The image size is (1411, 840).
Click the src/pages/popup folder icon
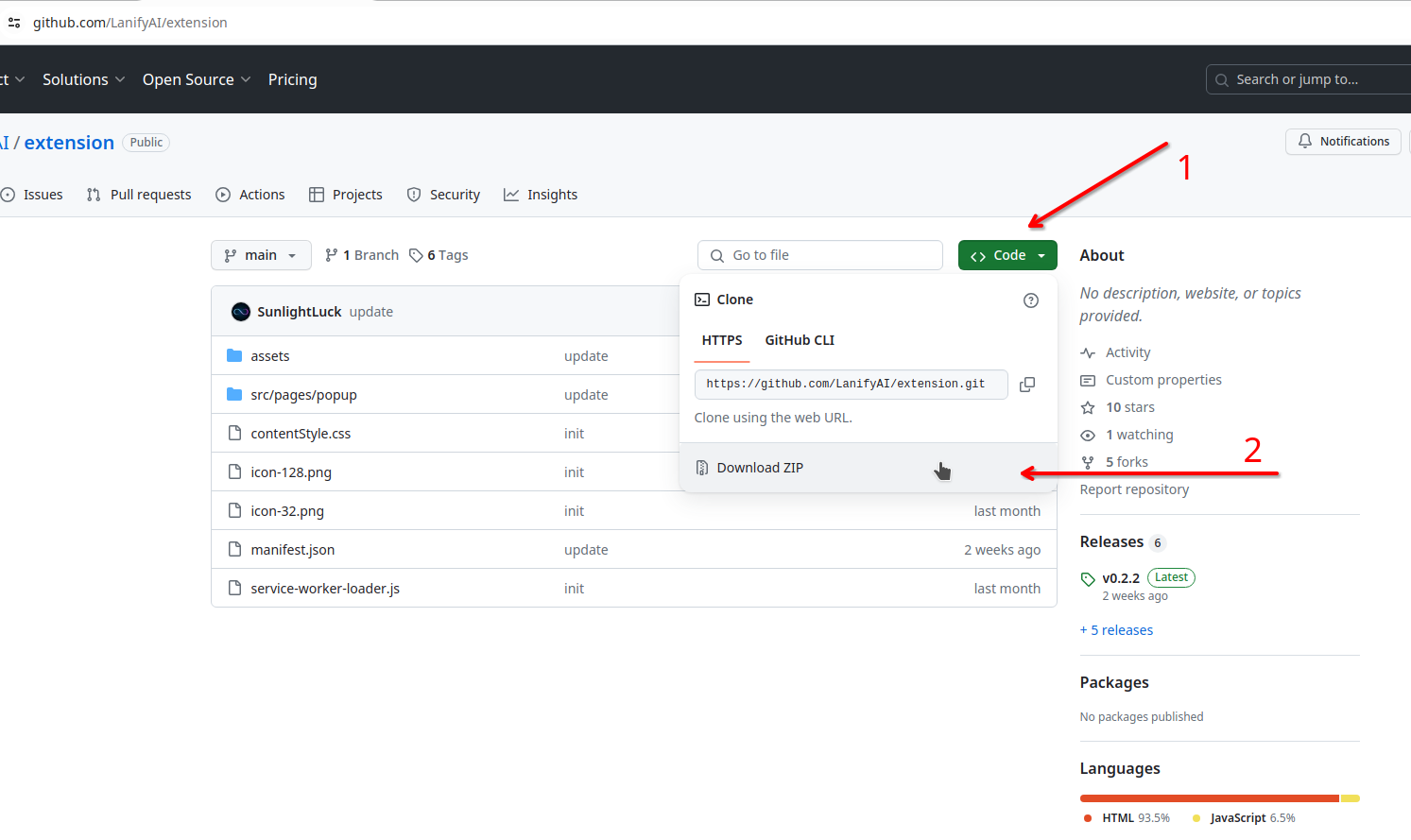[234, 395]
